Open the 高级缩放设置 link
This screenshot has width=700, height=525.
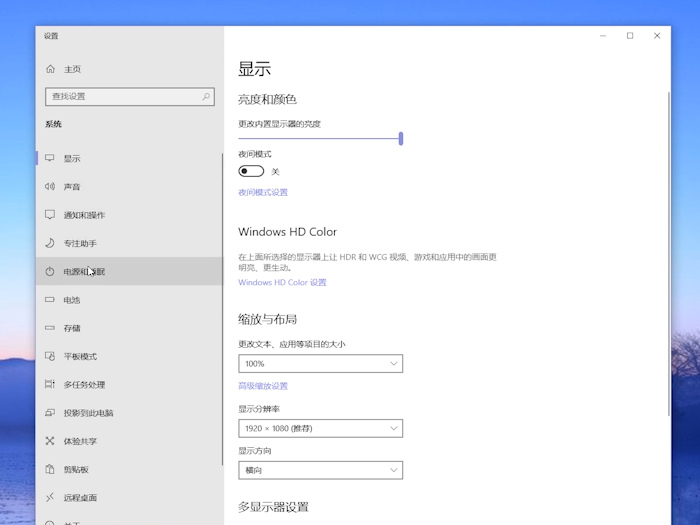click(x=263, y=386)
